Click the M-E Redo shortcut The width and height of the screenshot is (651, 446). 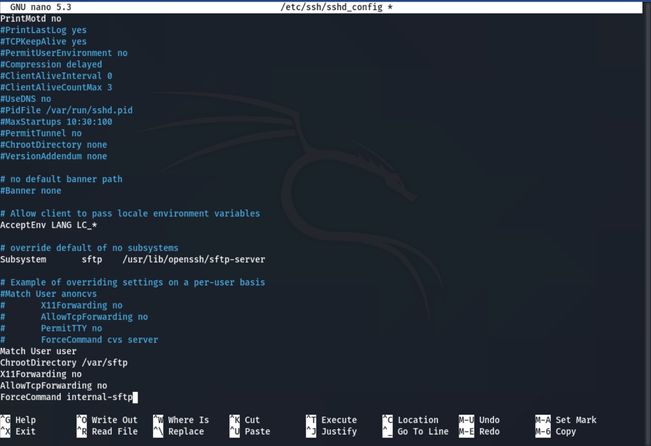[479, 431]
